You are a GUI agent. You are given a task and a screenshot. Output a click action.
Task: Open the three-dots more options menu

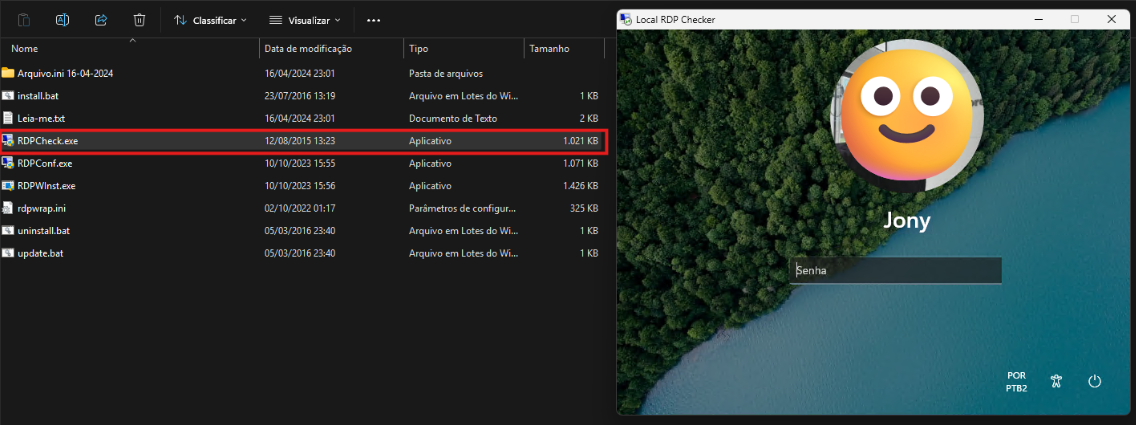[373, 20]
